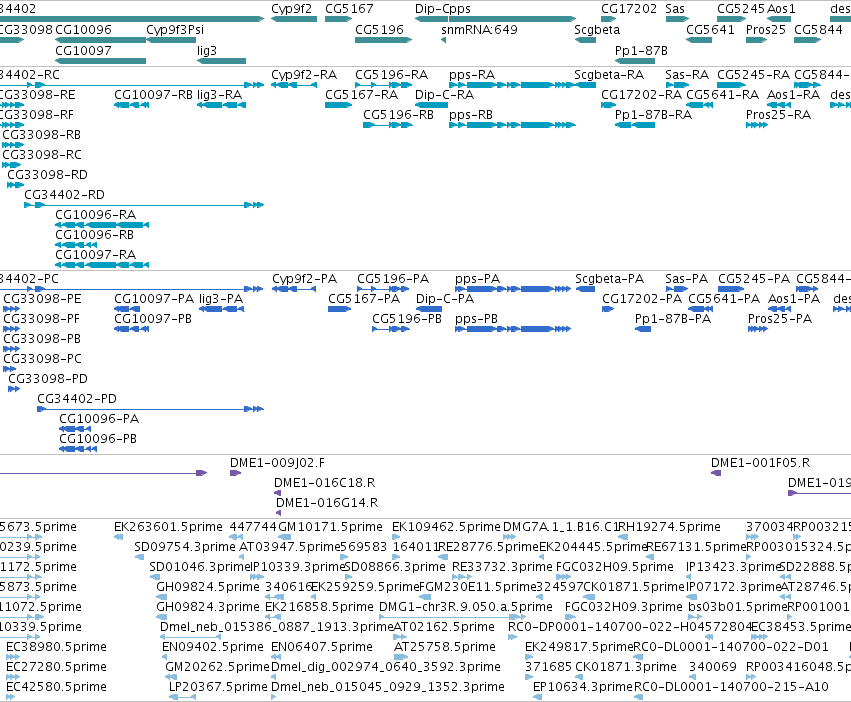Image resolution: width=851 pixels, height=702 pixels.
Task: Click the CG5196-PA CDS label
Action: pyautogui.click(x=393, y=279)
